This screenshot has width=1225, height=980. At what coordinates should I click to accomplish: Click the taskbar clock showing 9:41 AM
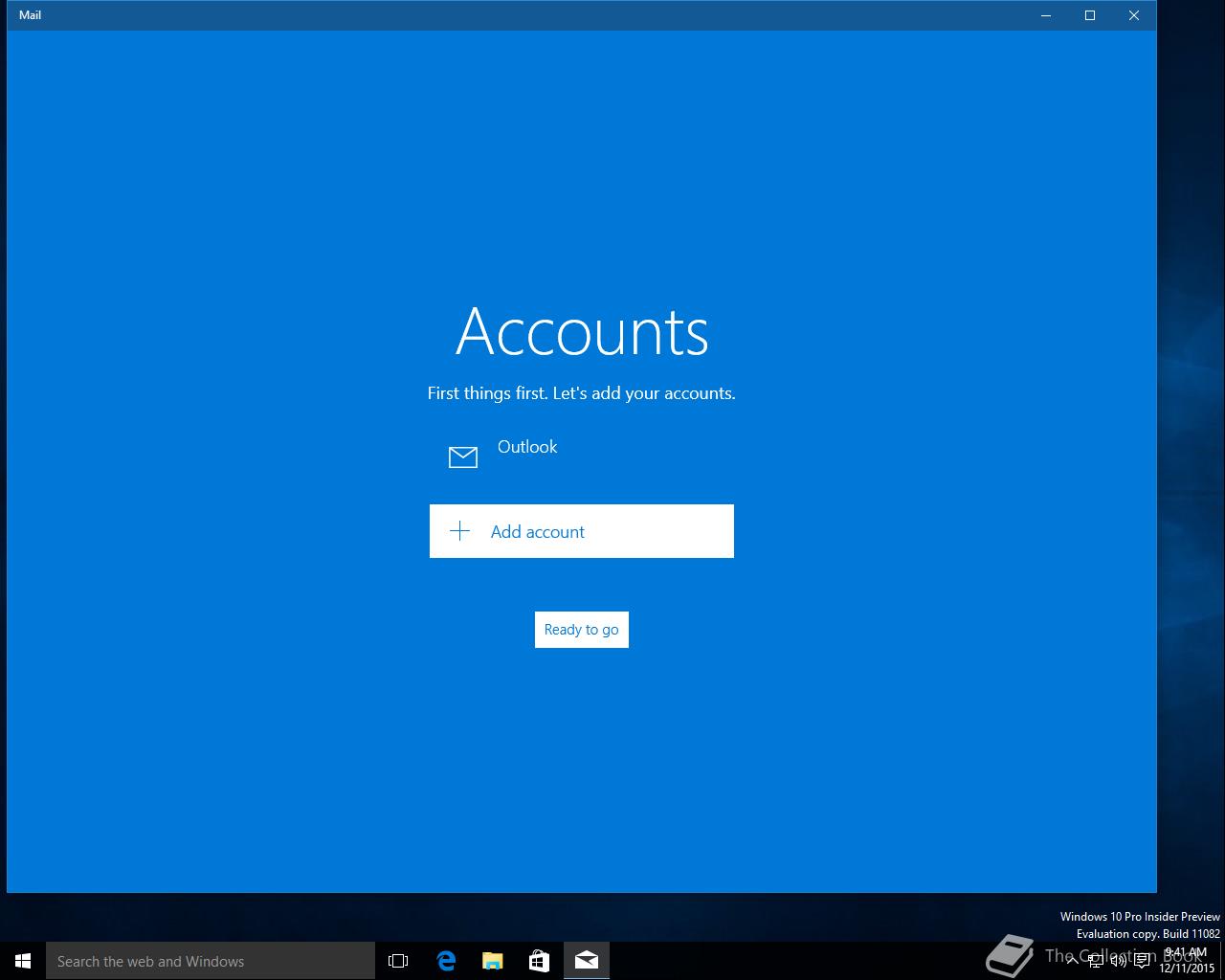tap(1187, 961)
